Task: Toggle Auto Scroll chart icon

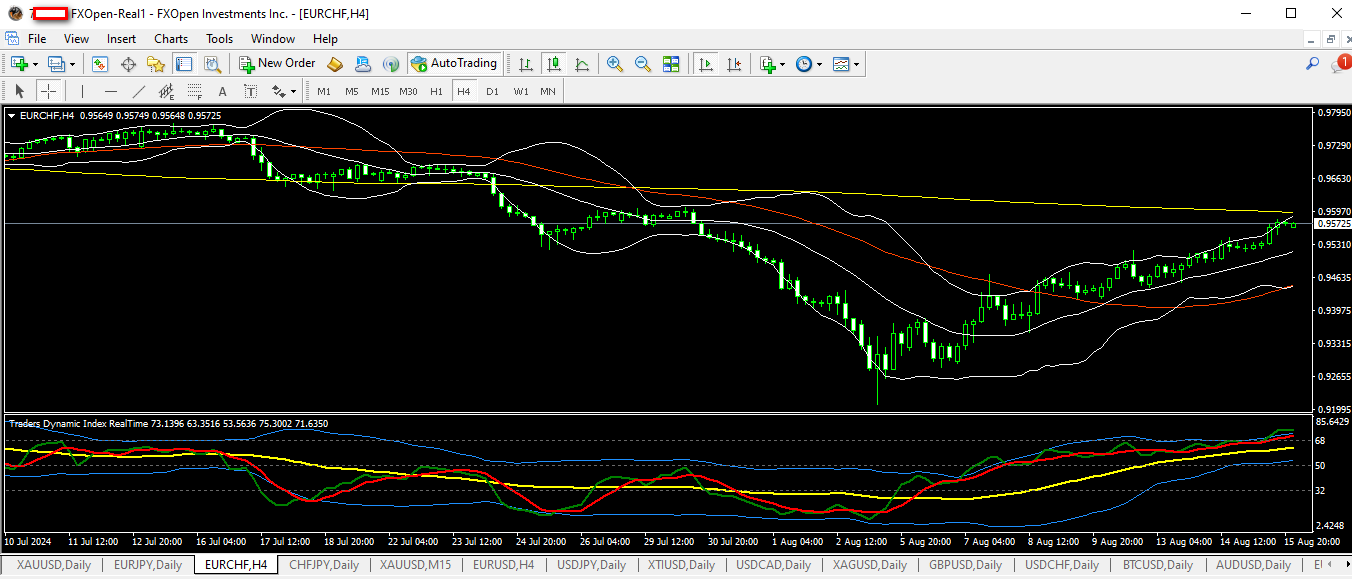Action: [706, 64]
